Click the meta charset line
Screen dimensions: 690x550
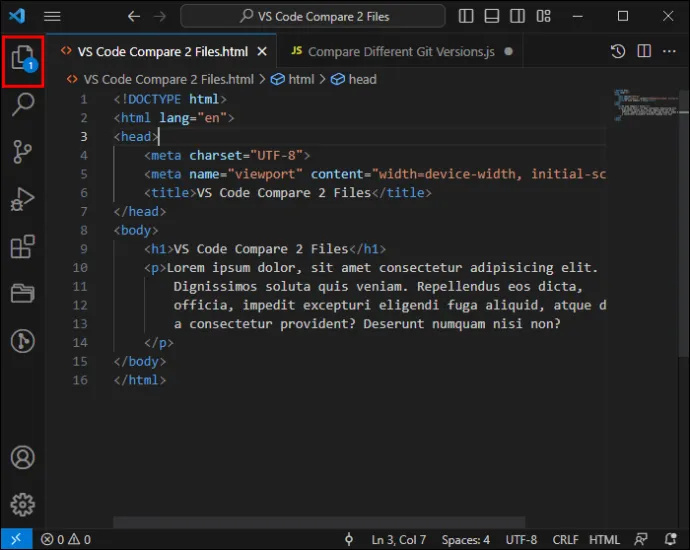pyautogui.click(x=227, y=156)
